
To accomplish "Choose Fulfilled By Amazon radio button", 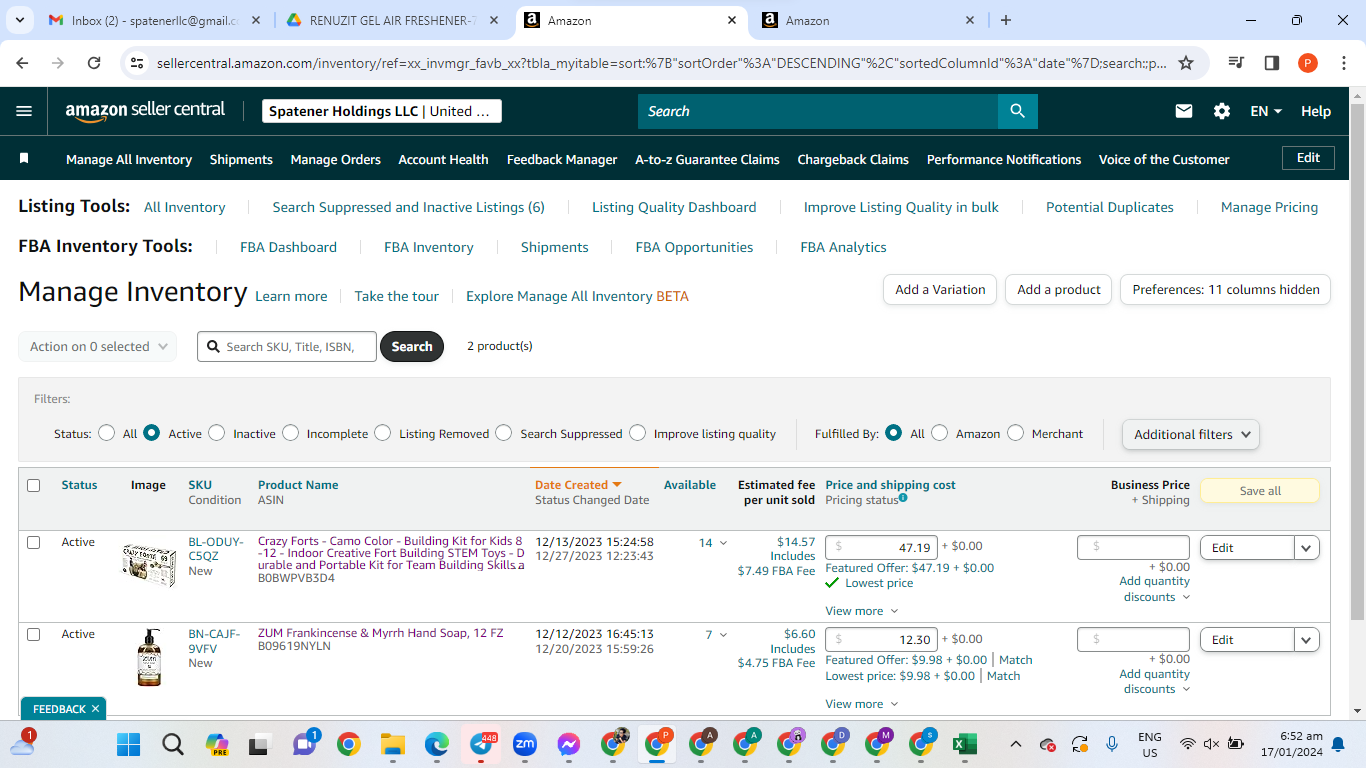I will [x=940, y=433].
